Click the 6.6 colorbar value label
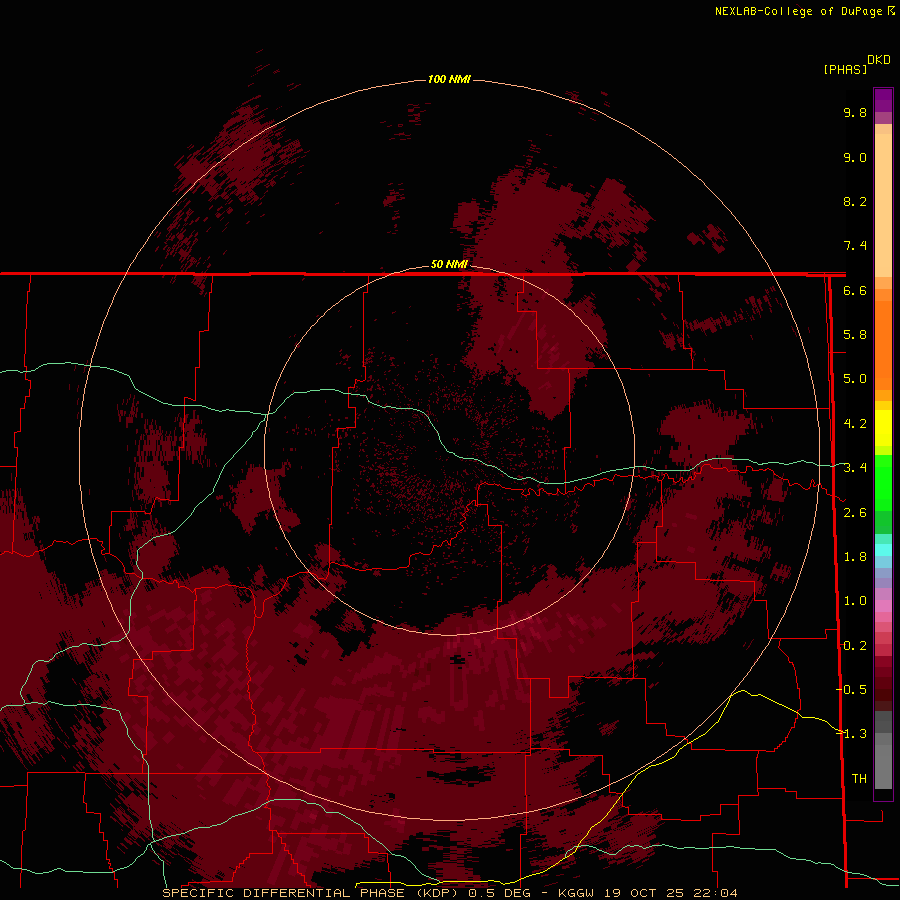The width and height of the screenshot is (900, 900). [x=855, y=290]
